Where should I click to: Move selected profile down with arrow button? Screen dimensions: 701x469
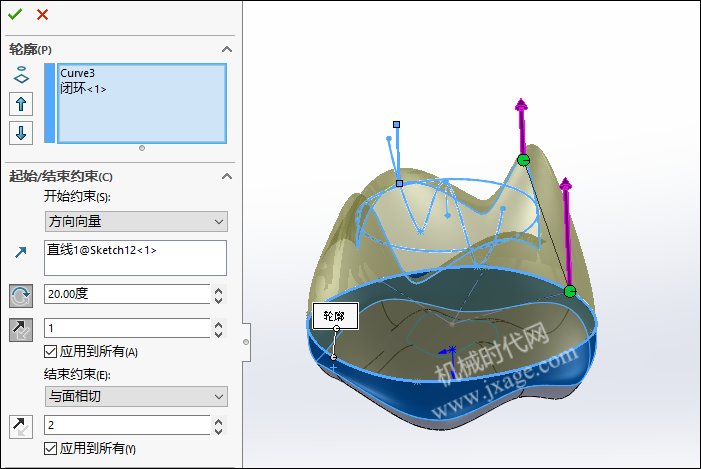21,133
